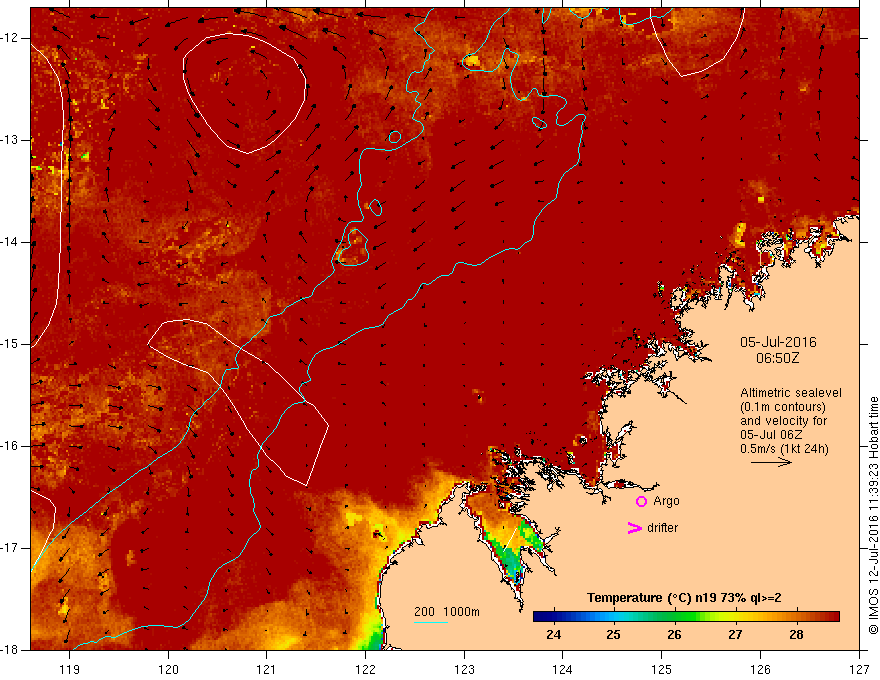Click the 0.5m/s (1kt 24h) label

click(x=784, y=449)
